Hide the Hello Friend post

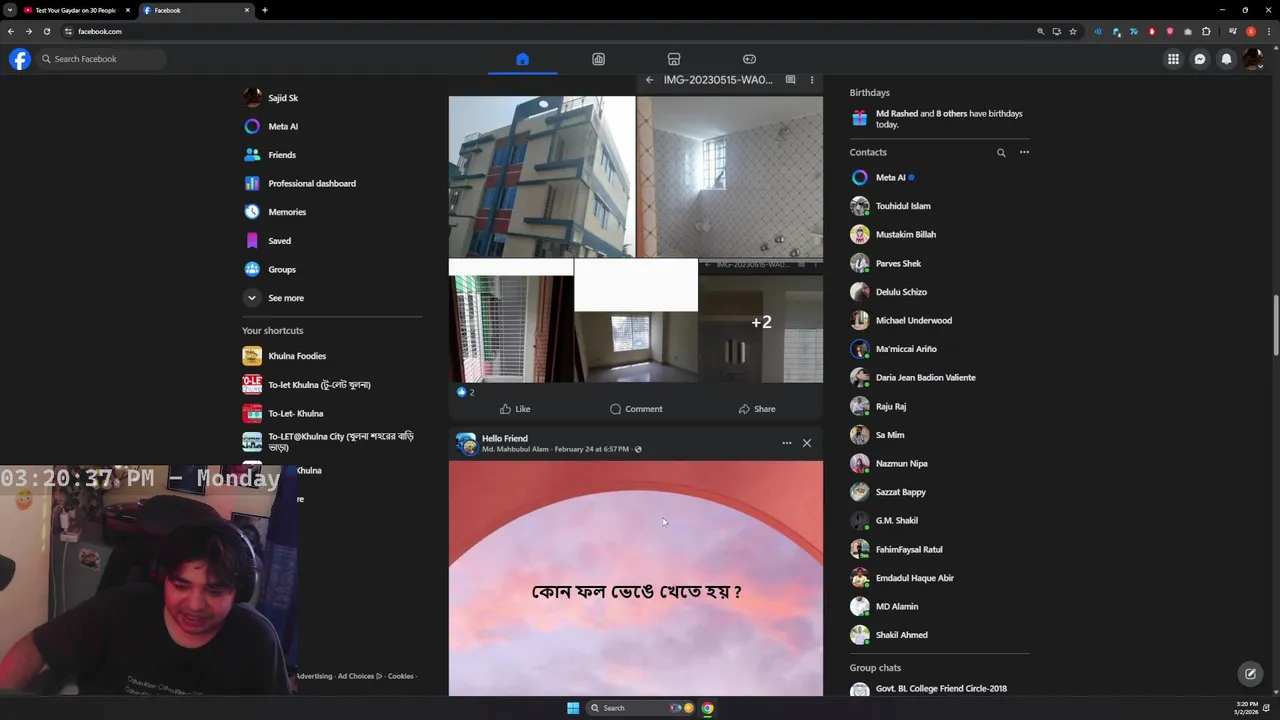tap(807, 443)
